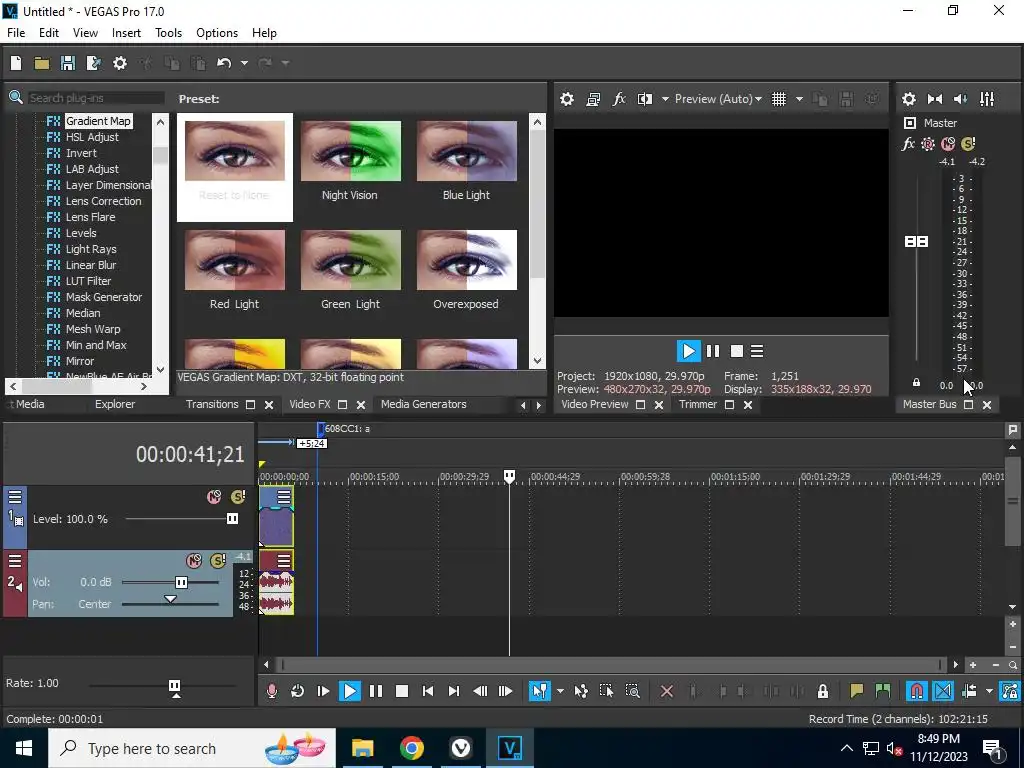The height and width of the screenshot is (768, 1024).
Task: Open automation settings icon in Master Bus
Action: [x=928, y=144]
